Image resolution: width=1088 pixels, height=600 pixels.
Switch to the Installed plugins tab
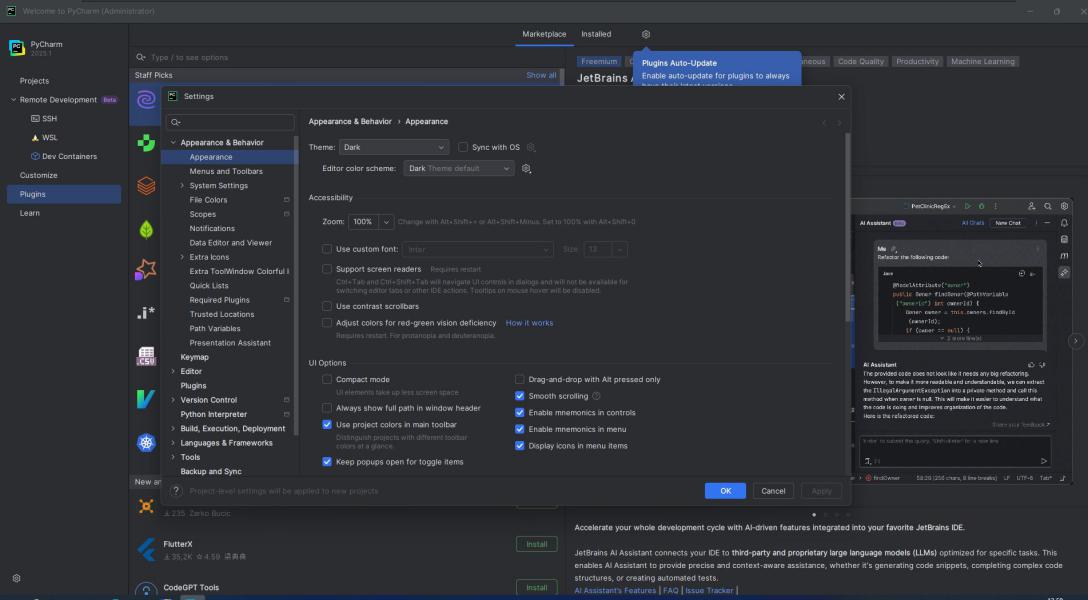click(596, 34)
